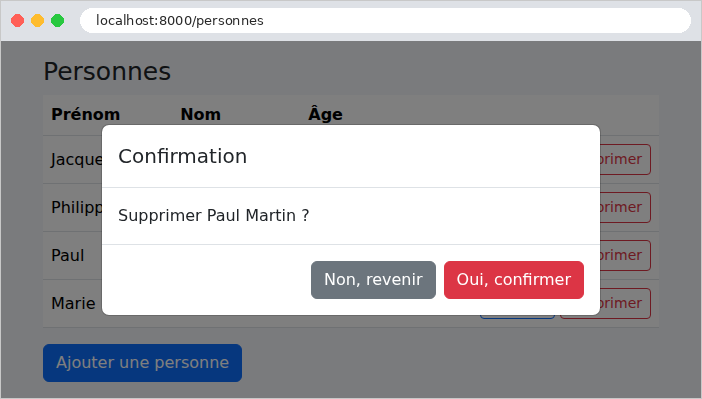Screen dimensions: 702x399
Task: Cancel with the Non, revenir button
Action: [373, 280]
